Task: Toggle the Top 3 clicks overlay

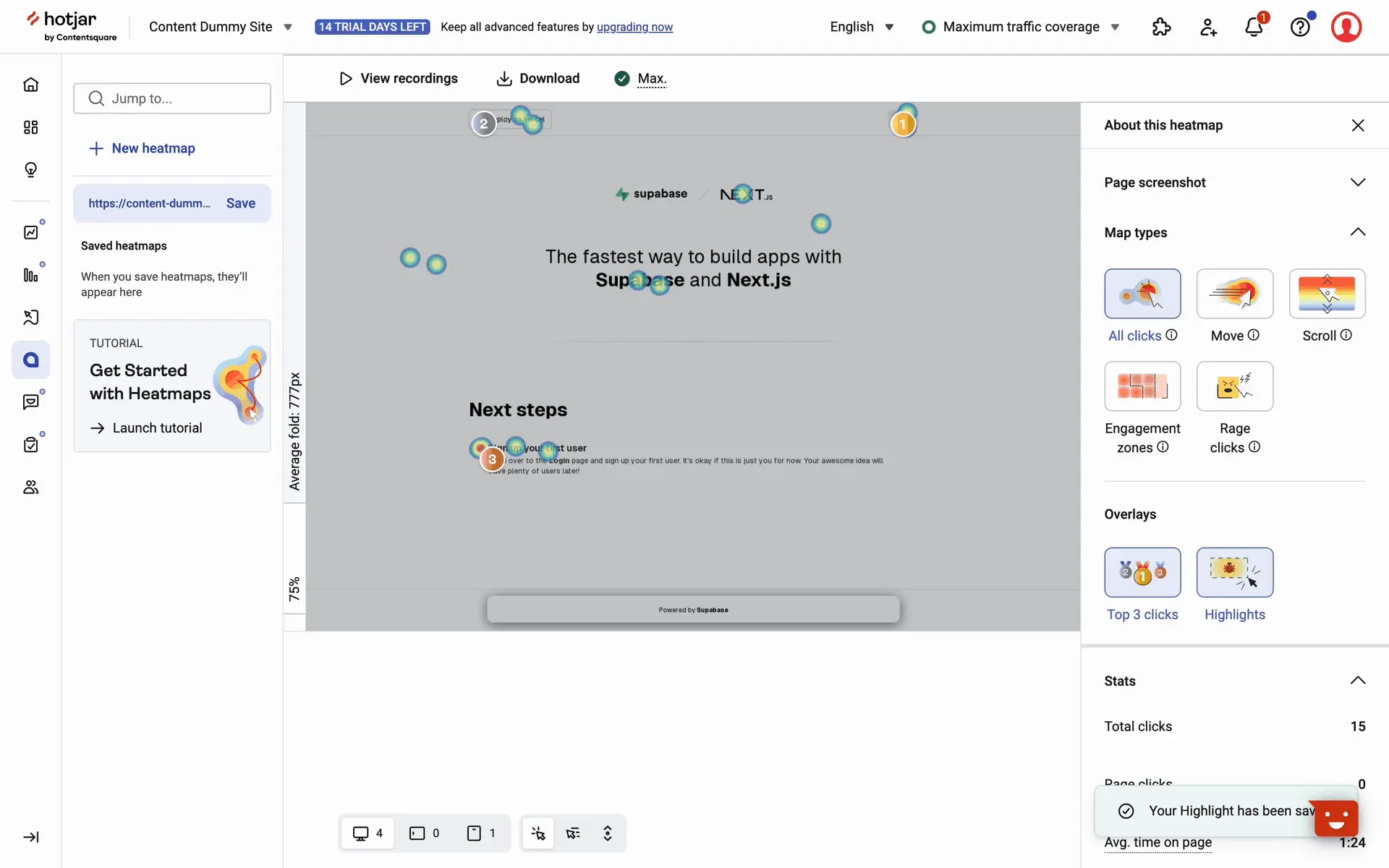Action: pos(1142,572)
